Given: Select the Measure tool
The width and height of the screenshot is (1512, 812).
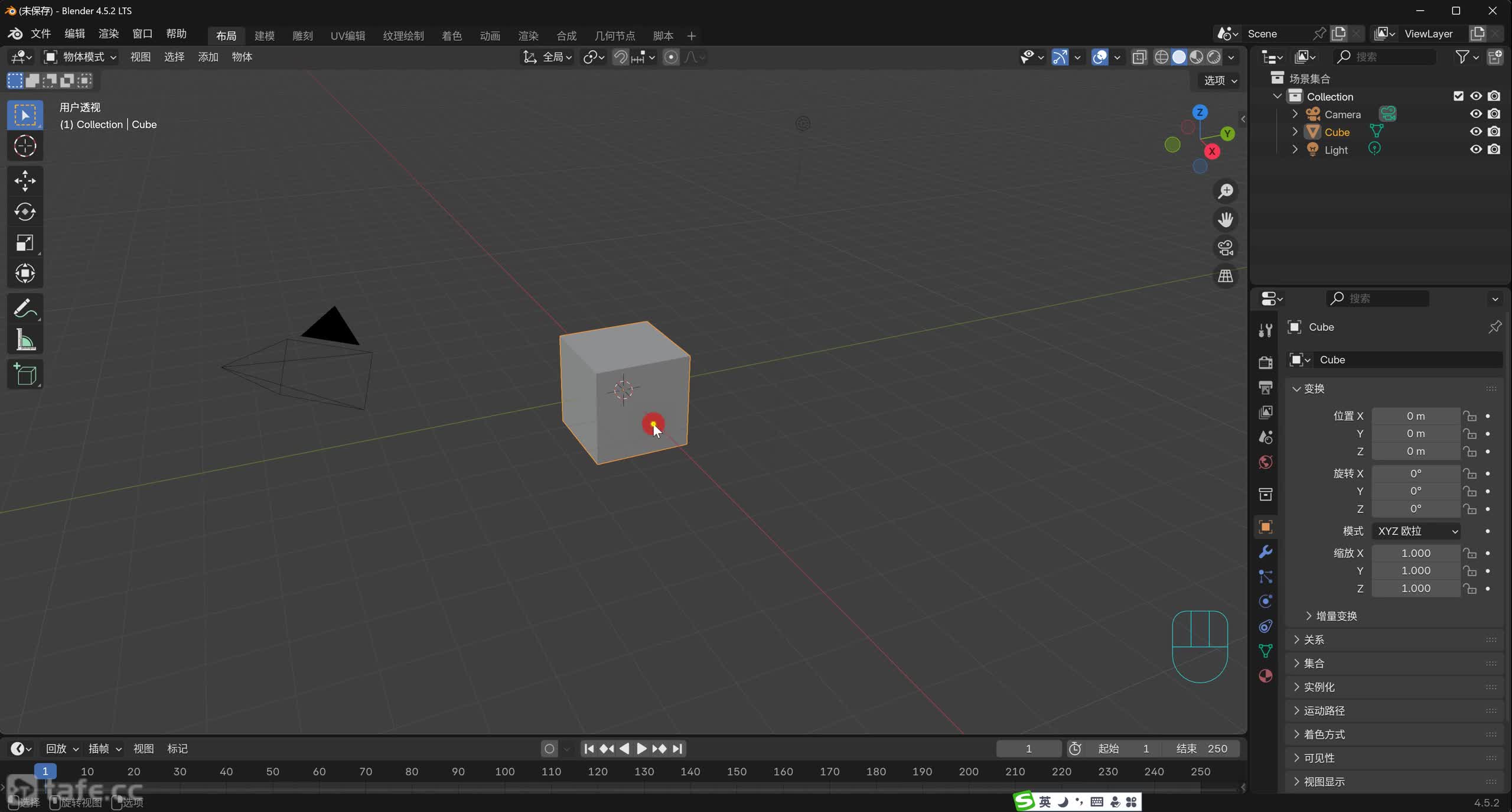Looking at the screenshot, I should tap(25, 340).
